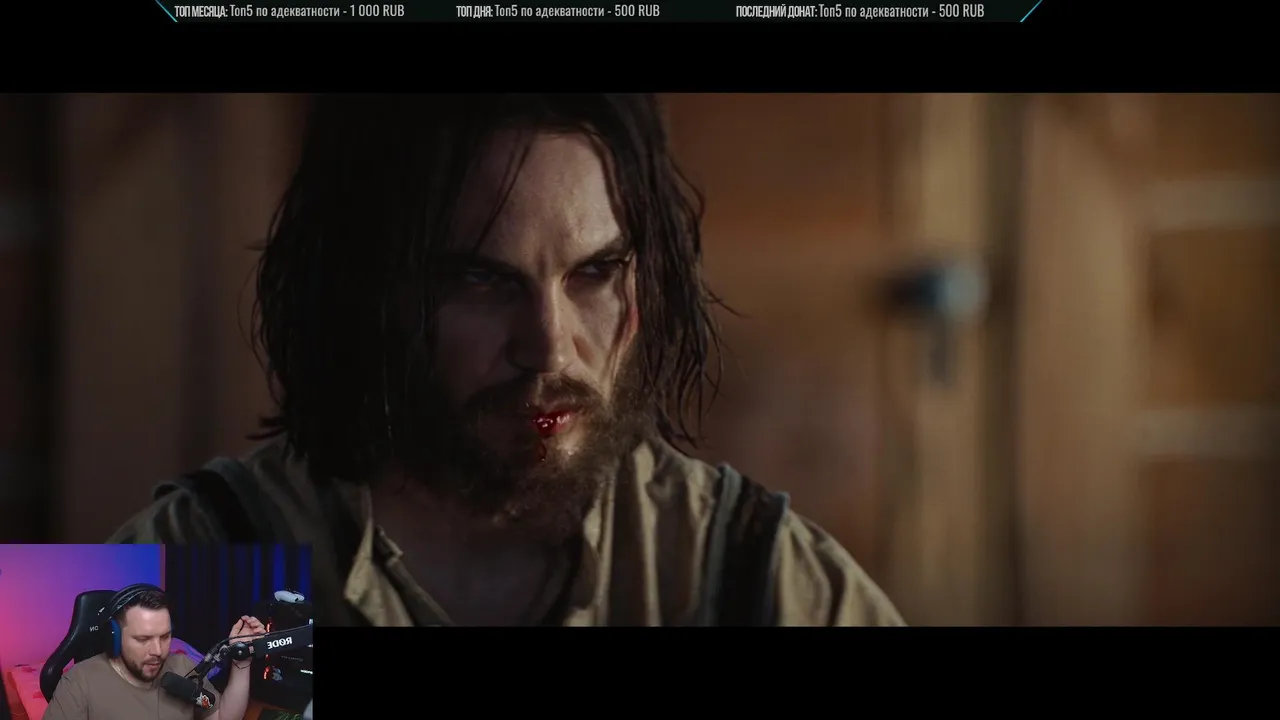
Task: Click the streamer webcam overlay
Action: [x=156, y=632]
